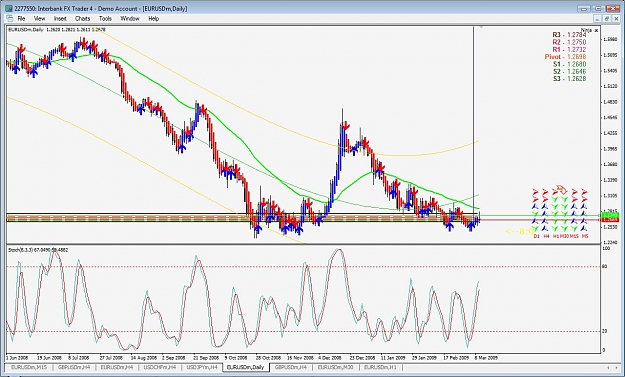The image size is (625, 377).
Task: Click the 4 Dec 2008 date label
Action: click(329, 357)
